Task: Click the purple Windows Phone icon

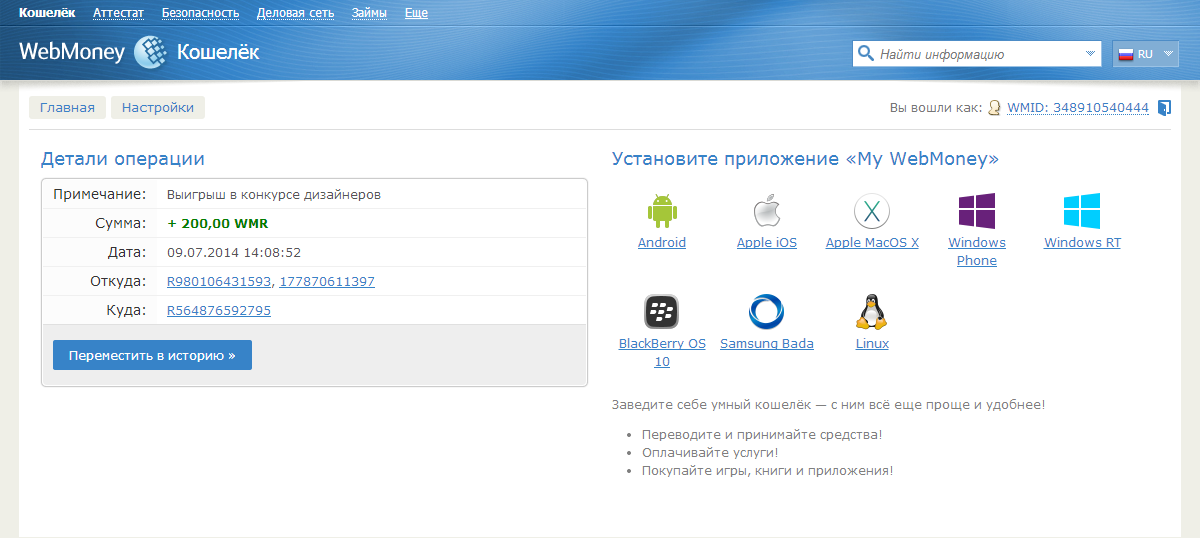Action: click(x=977, y=212)
